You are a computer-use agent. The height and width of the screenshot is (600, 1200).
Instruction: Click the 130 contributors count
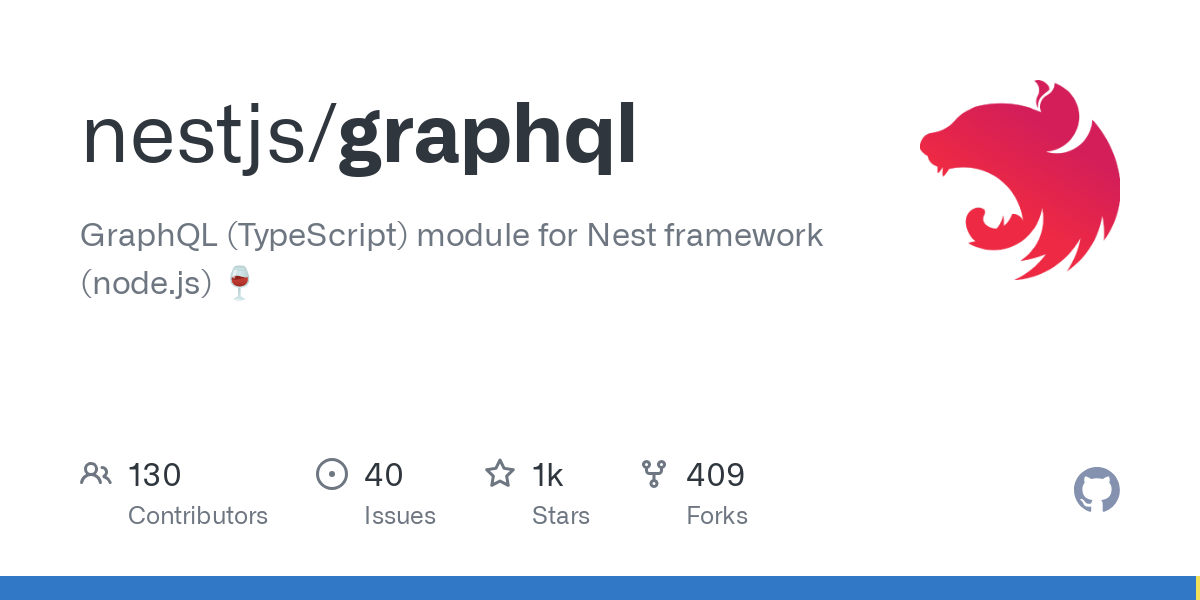(x=154, y=475)
